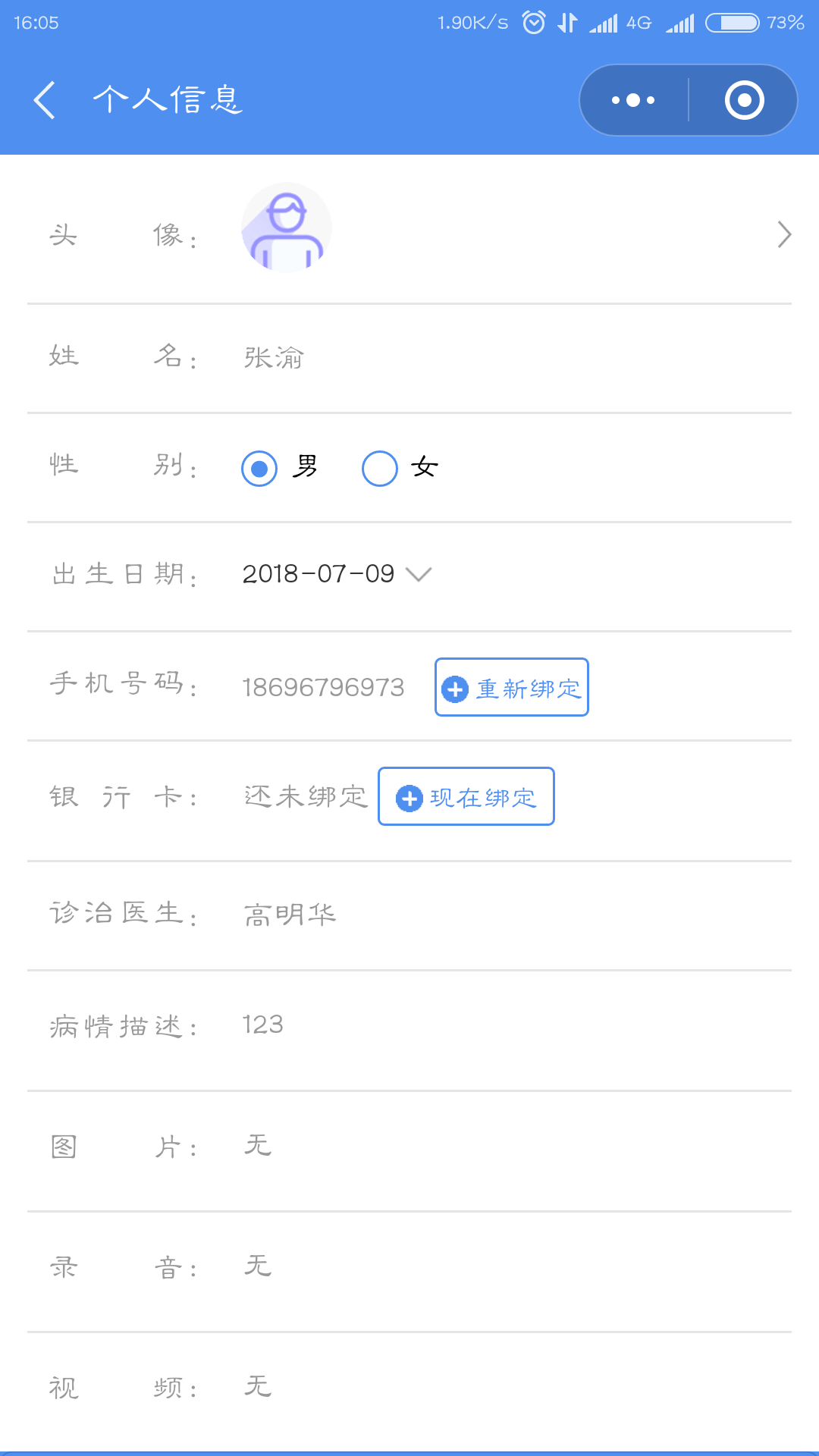Tap the data transfer arrows status icon

567,23
